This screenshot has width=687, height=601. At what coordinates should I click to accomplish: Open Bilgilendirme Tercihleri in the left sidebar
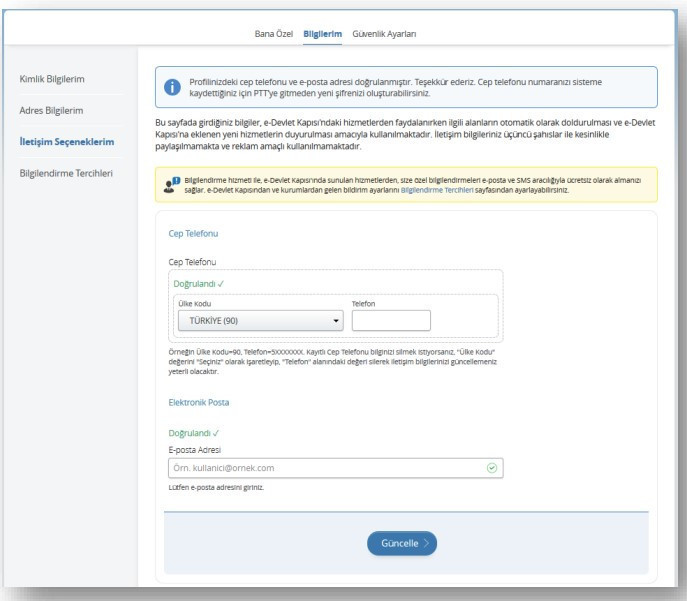[66, 172]
